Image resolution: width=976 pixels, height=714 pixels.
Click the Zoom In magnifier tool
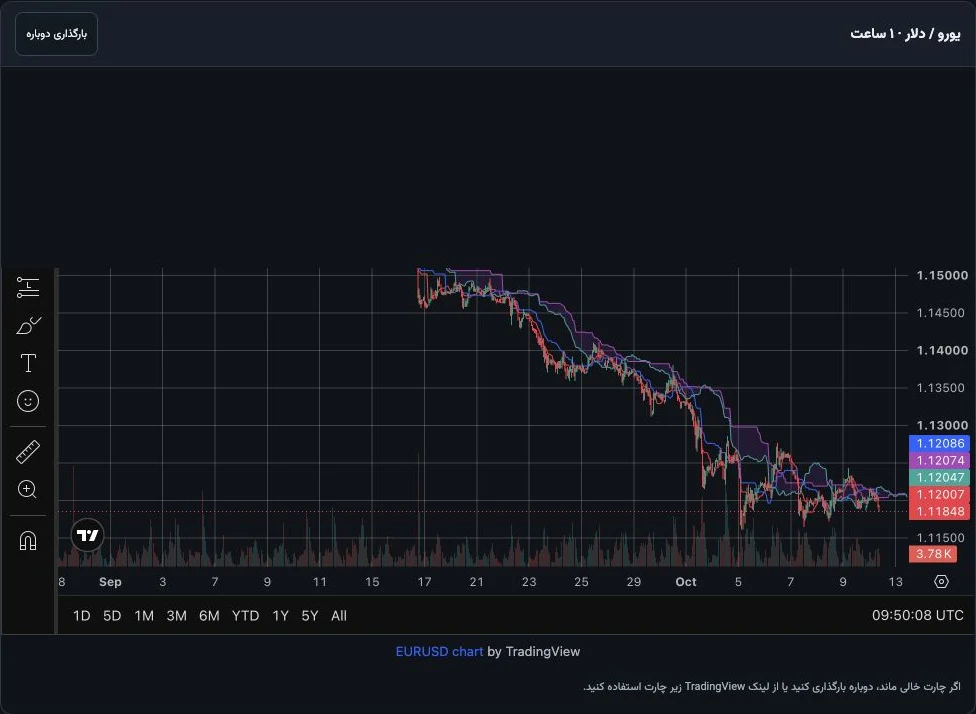(x=28, y=489)
